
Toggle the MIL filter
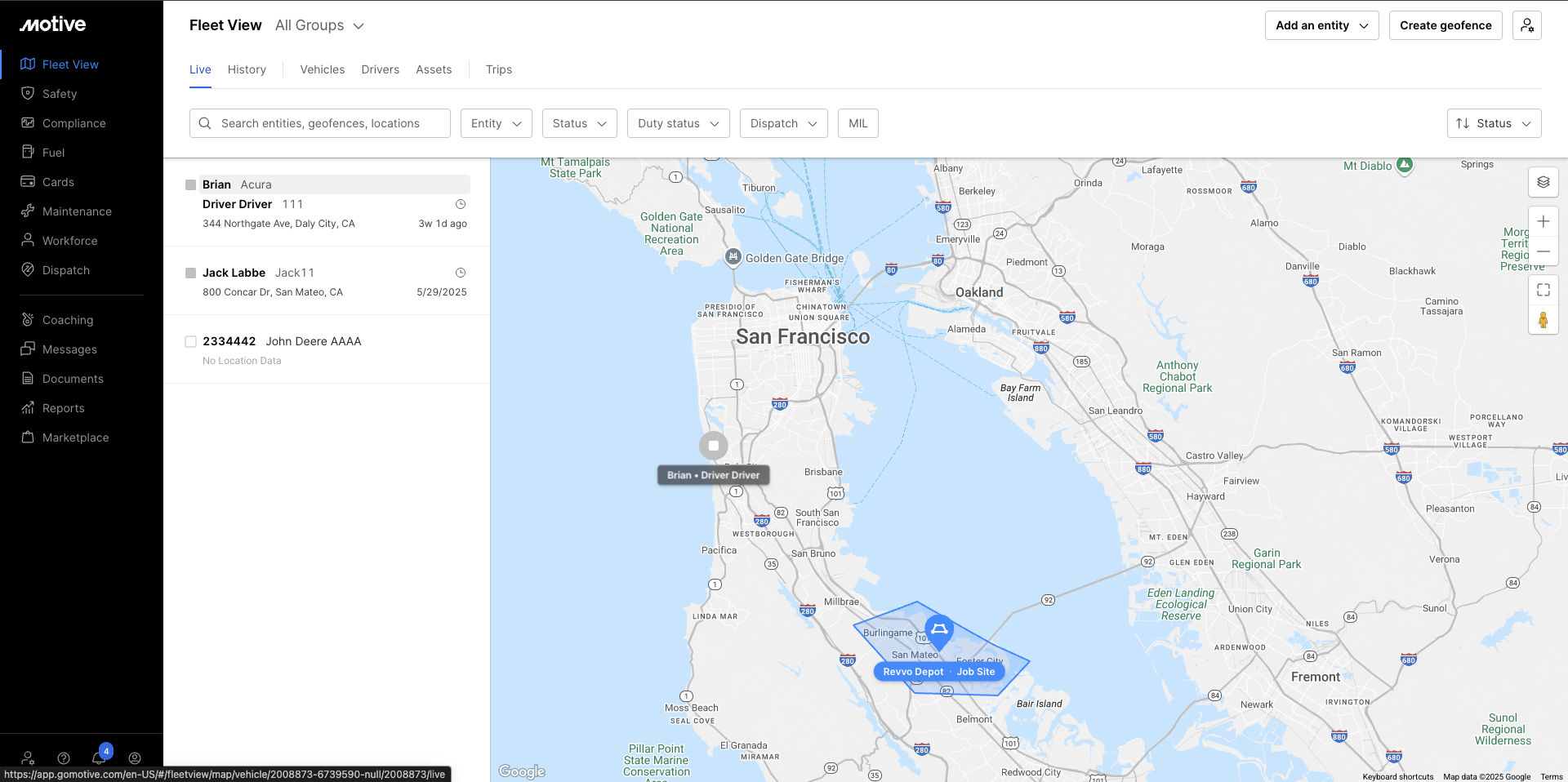click(857, 123)
